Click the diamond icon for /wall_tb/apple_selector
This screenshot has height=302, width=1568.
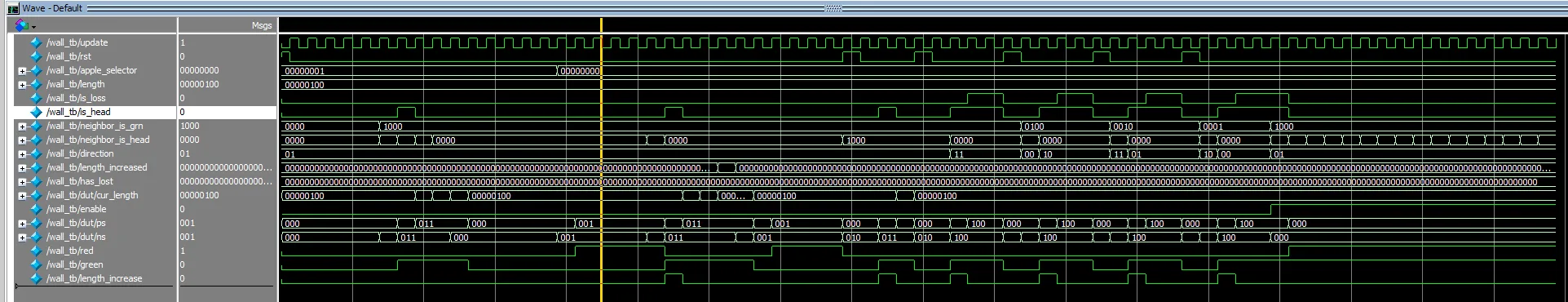pyautogui.click(x=36, y=70)
